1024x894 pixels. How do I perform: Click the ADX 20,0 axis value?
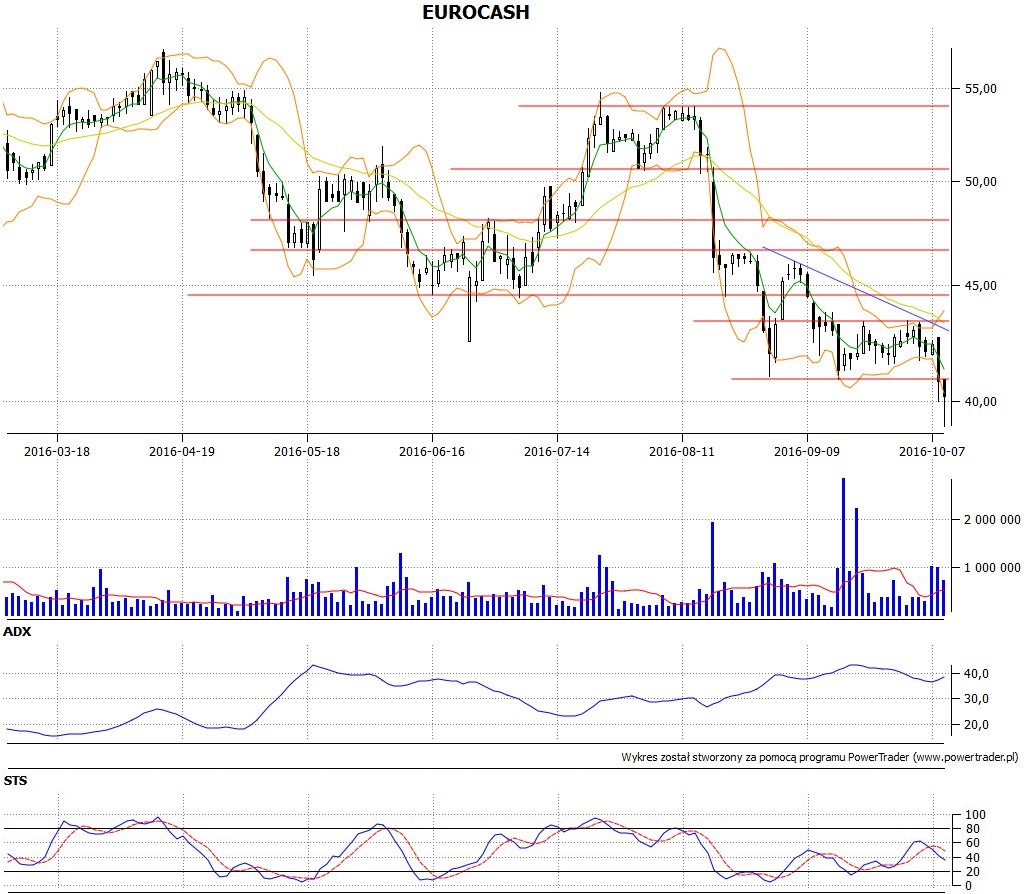976,724
